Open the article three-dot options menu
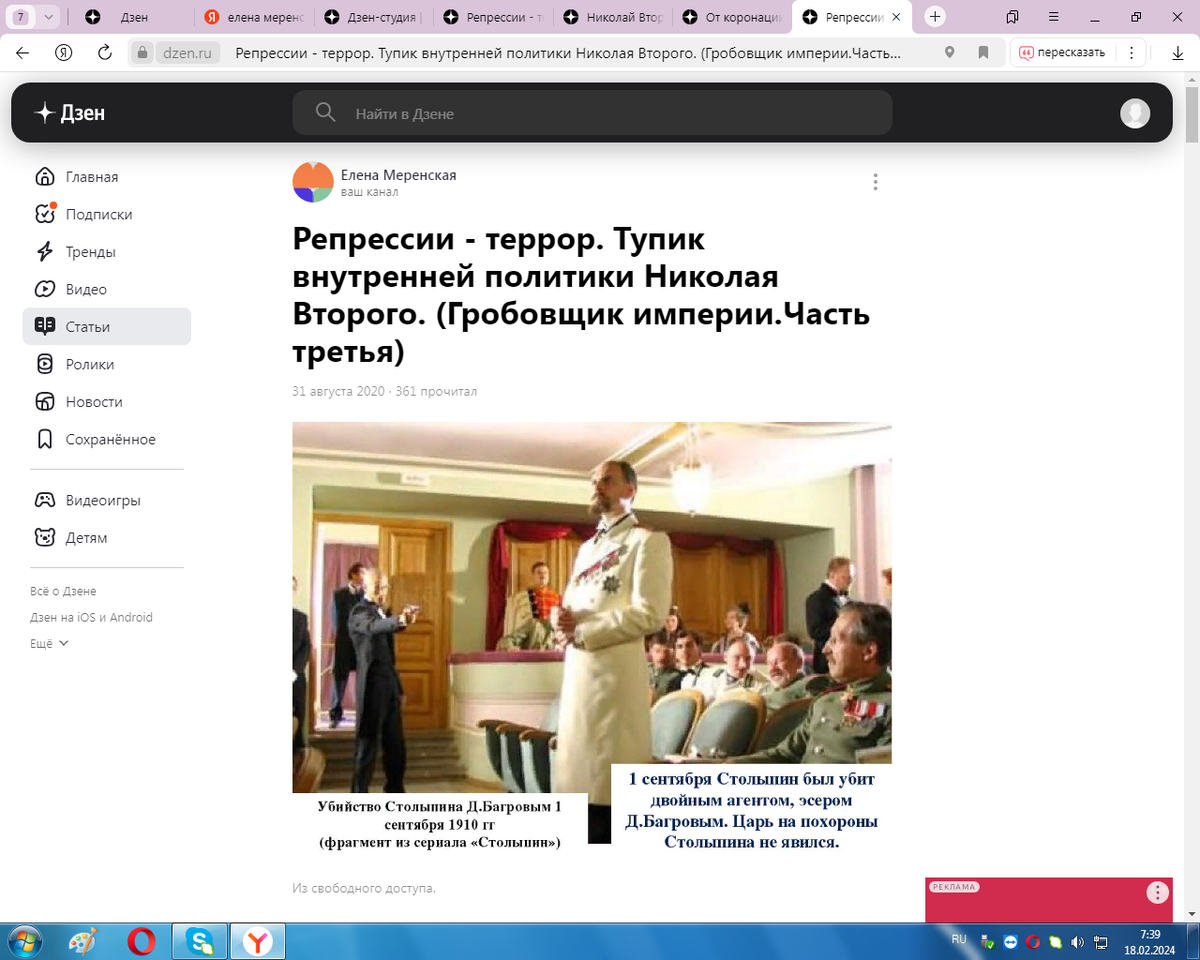 (875, 182)
